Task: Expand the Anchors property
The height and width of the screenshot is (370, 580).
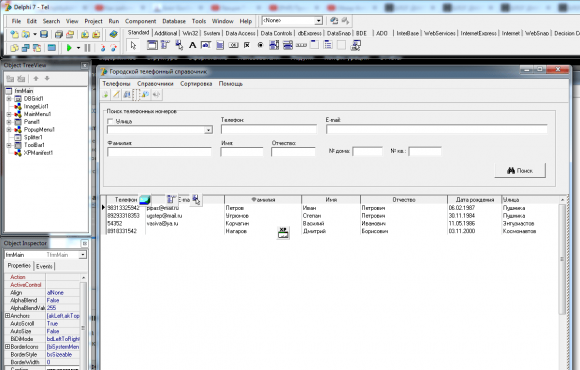Action: tap(7, 316)
